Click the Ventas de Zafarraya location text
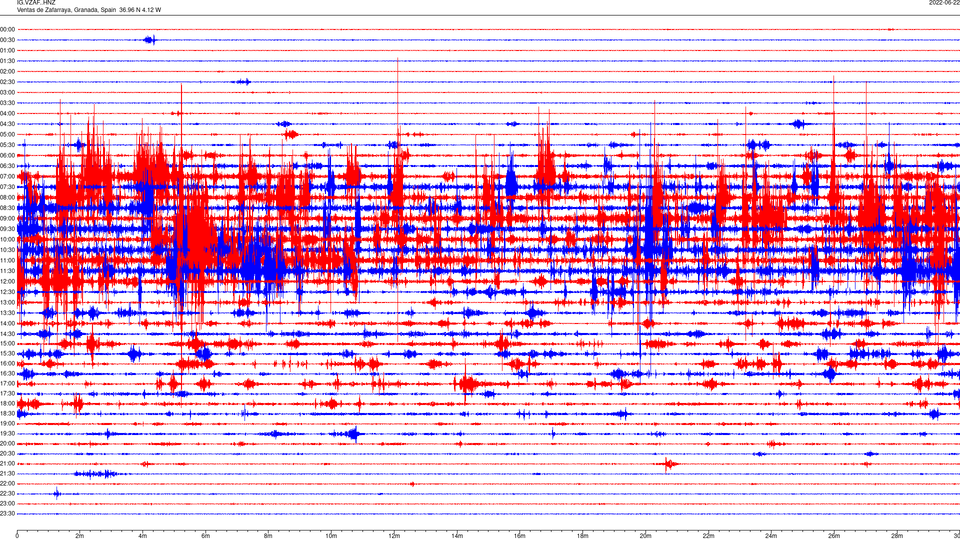This screenshot has width=960, height=540. [x=89, y=10]
